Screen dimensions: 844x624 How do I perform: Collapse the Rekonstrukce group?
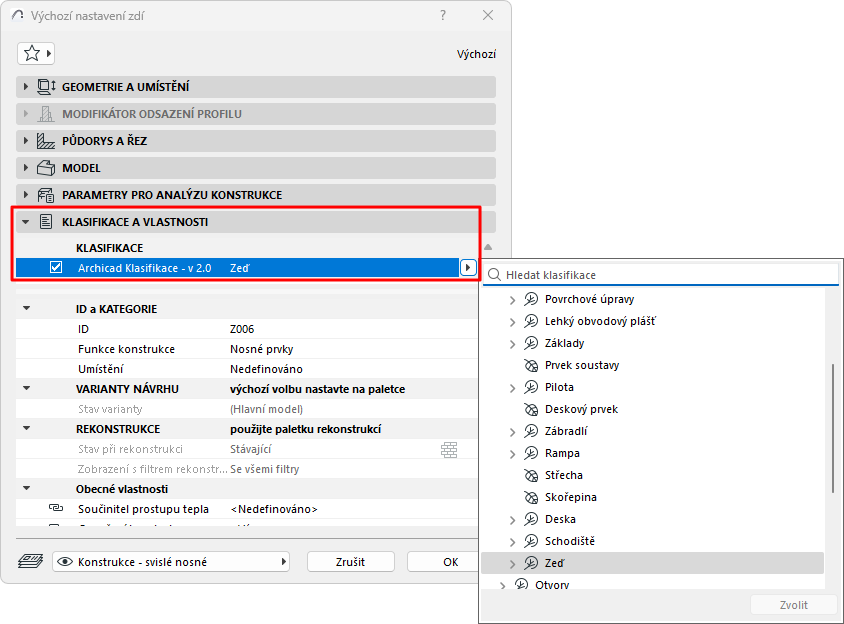[26, 429]
